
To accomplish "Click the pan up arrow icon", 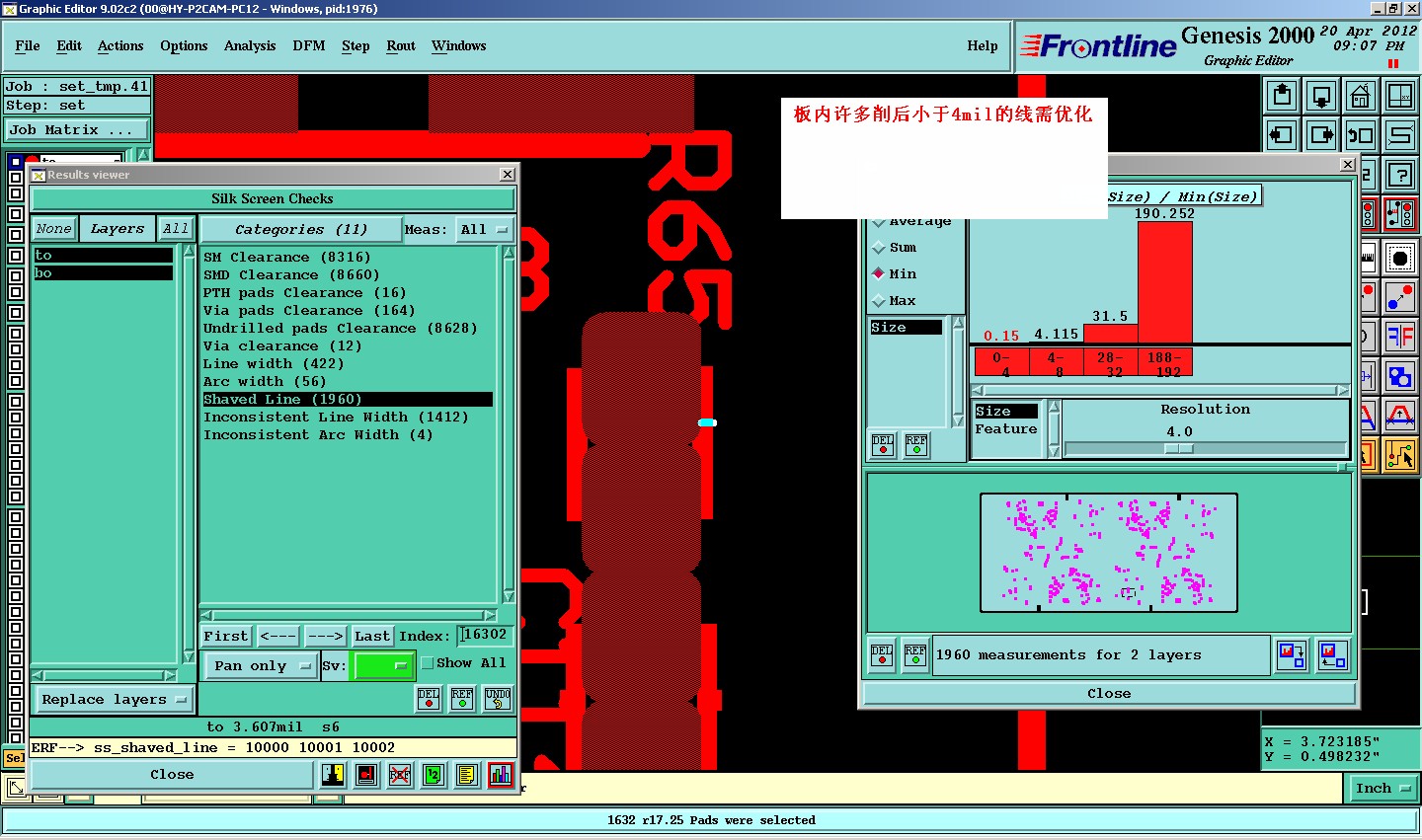I will [x=1282, y=96].
